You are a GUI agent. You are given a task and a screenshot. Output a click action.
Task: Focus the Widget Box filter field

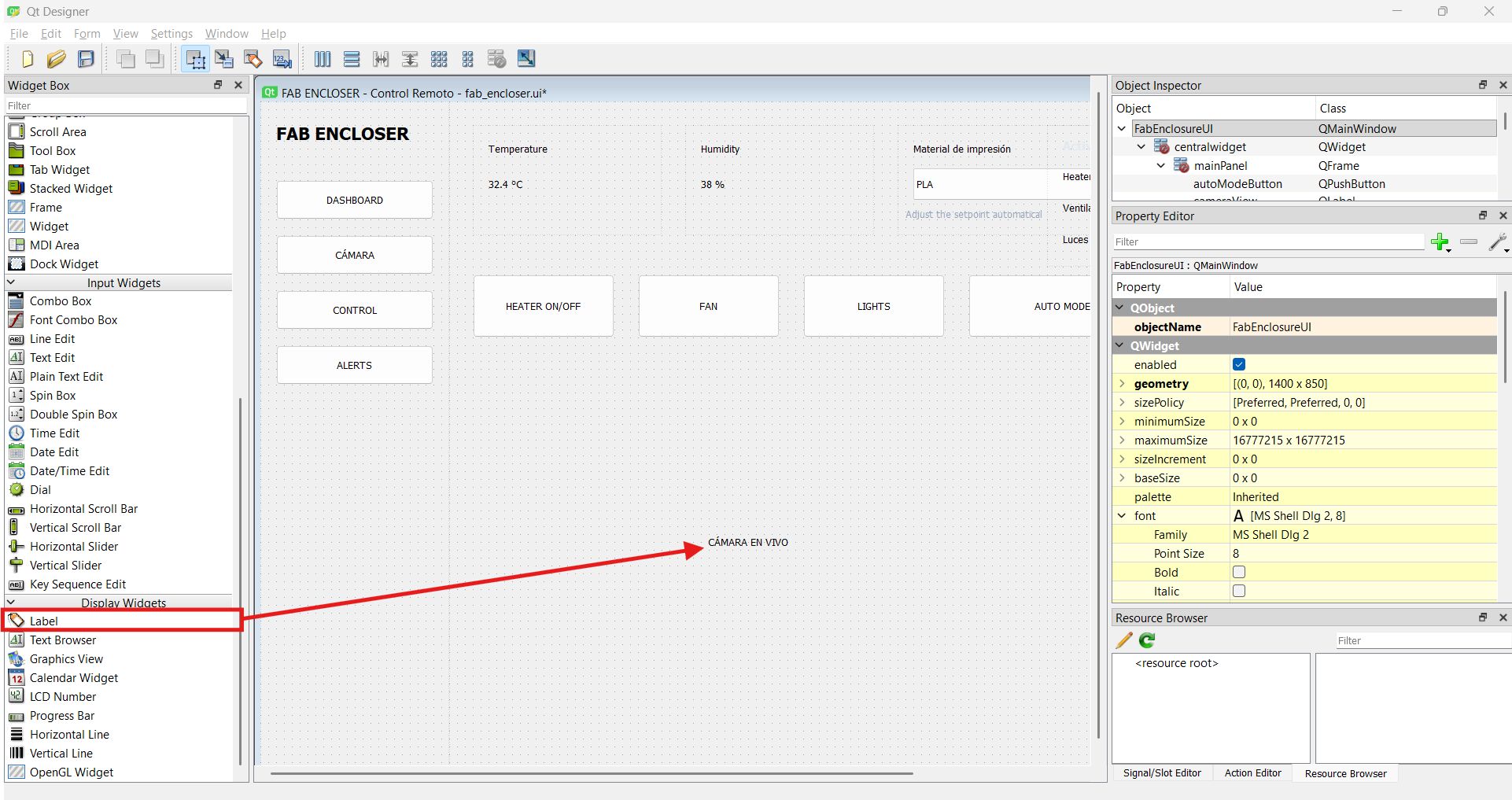coord(126,105)
